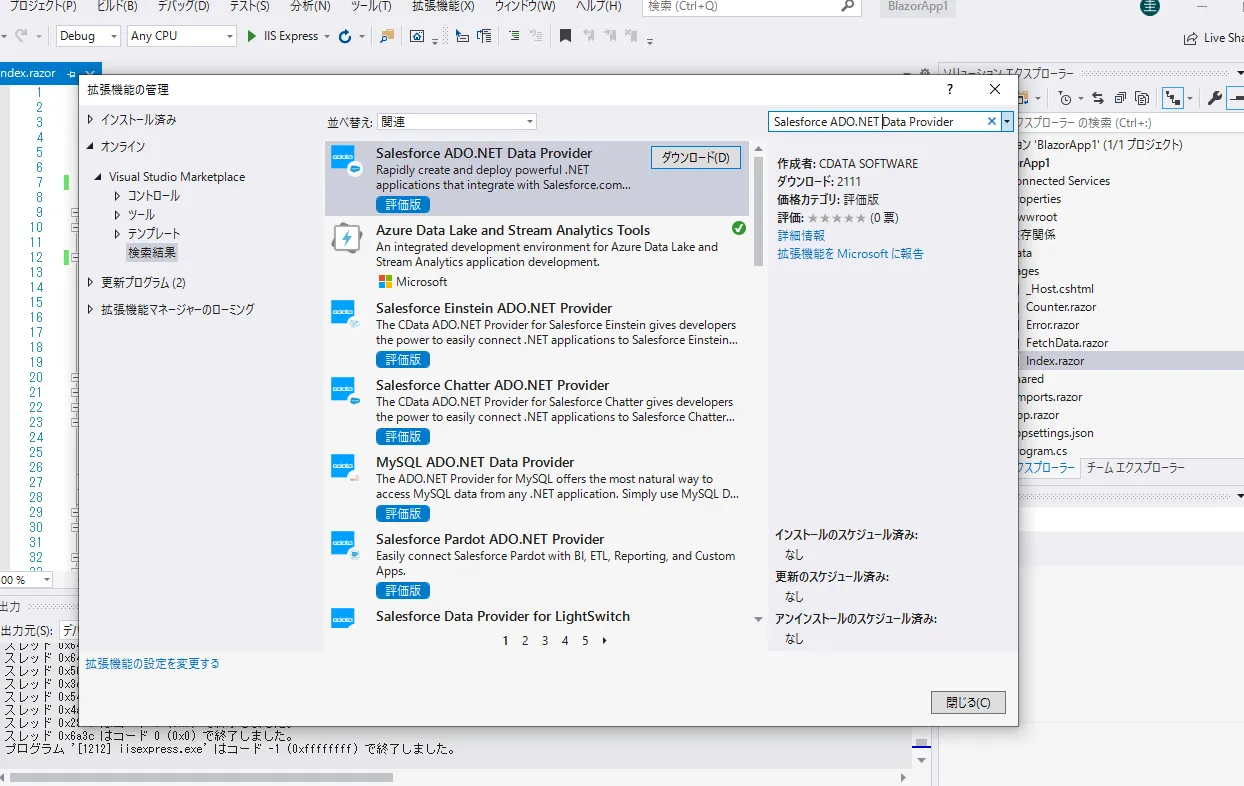The height and width of the screenshot is (786, 1244).
Task: Select the Index.razor document tab
Action: (27, 73)
